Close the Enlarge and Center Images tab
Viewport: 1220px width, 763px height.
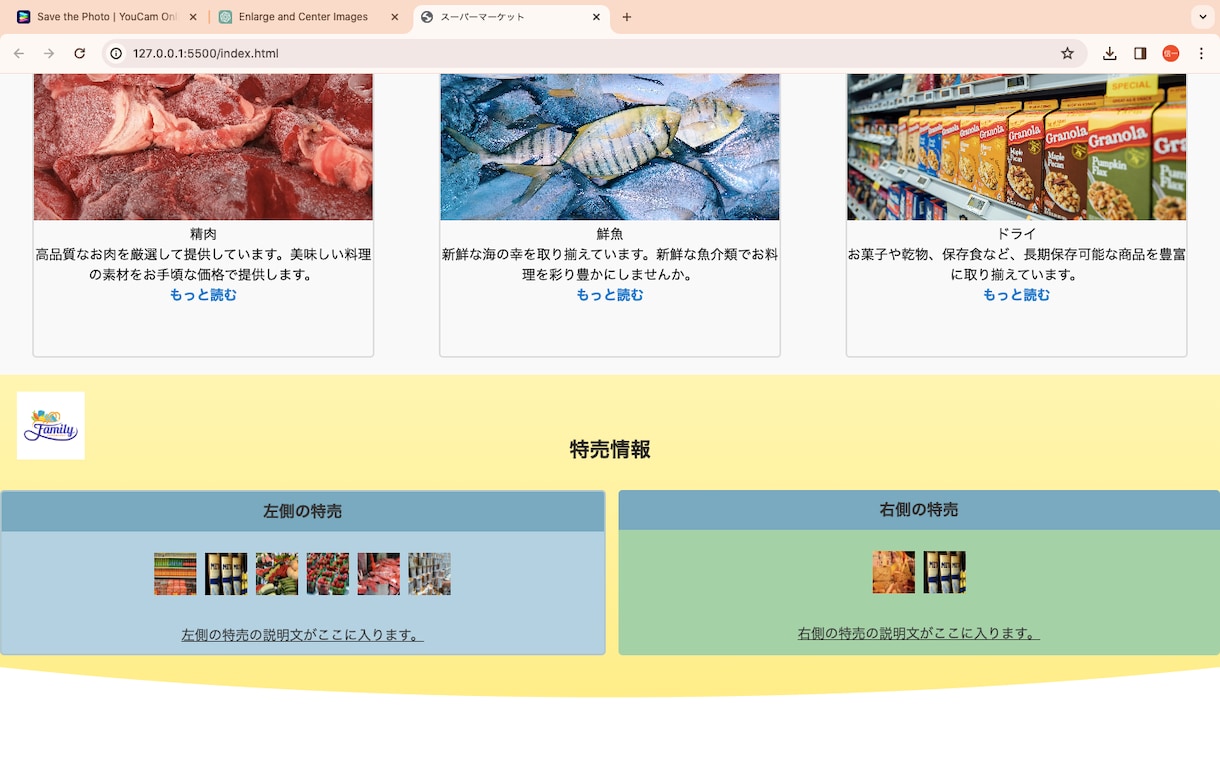pyautogui.click(x=394, y=17)
